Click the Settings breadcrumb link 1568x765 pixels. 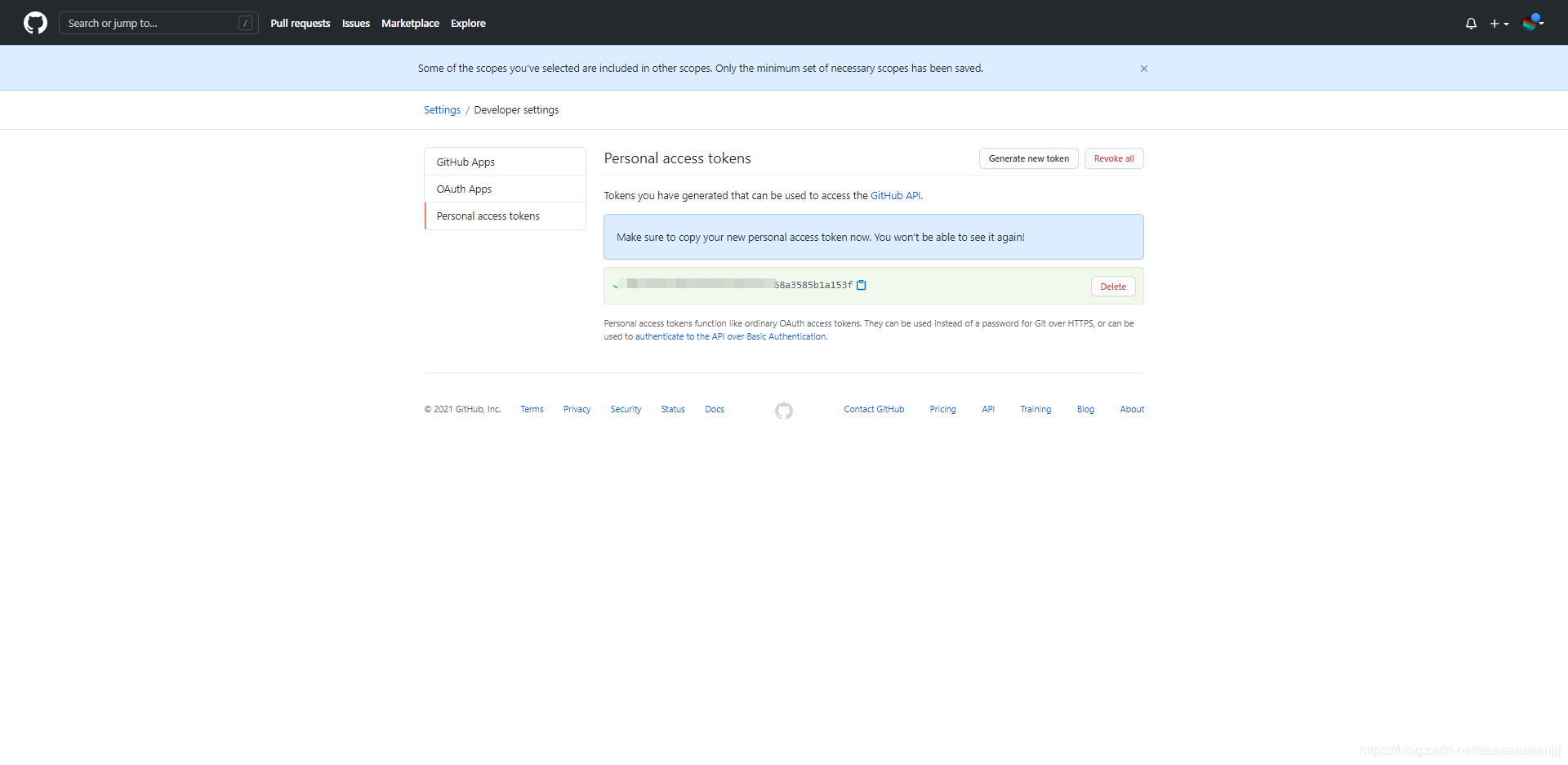click(x=442, y=110)
